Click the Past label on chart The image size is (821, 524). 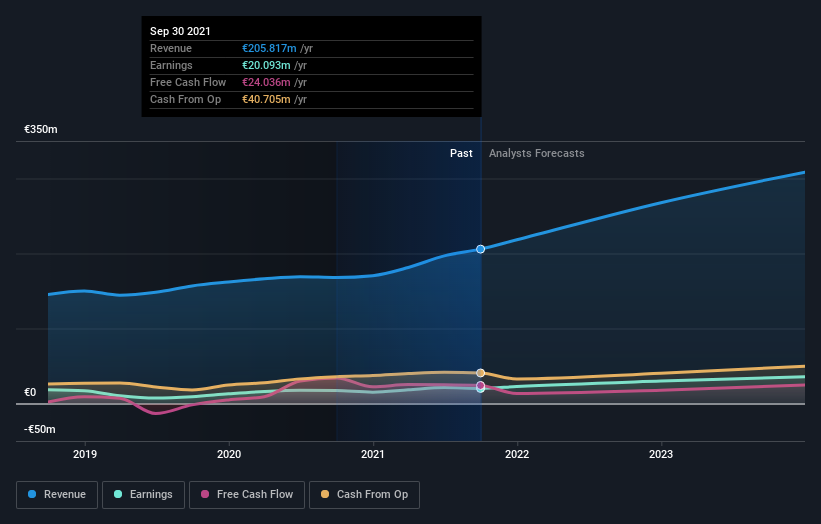click(x=461, y=153)
